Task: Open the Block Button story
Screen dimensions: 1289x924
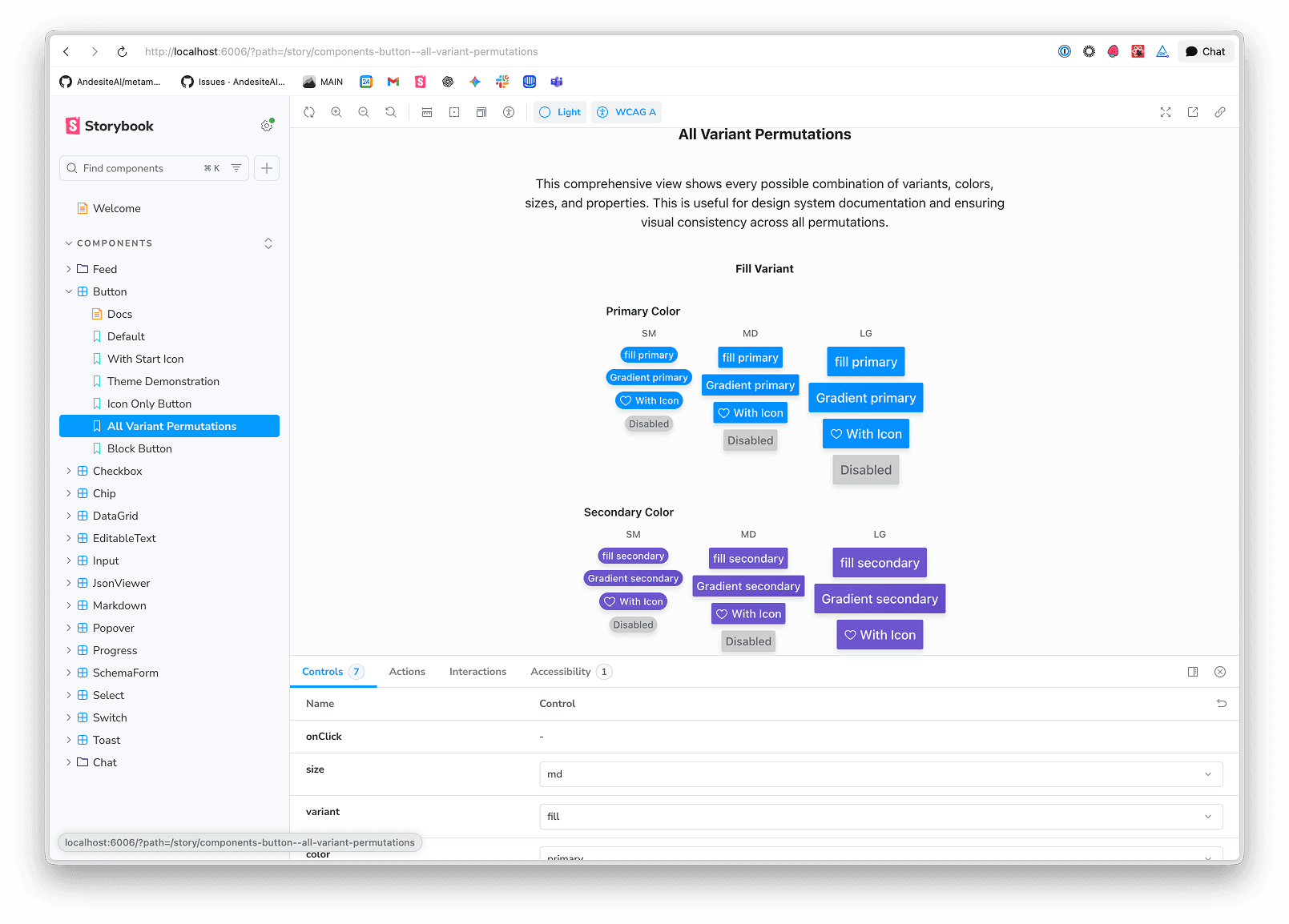Action: tap(139, 448)
